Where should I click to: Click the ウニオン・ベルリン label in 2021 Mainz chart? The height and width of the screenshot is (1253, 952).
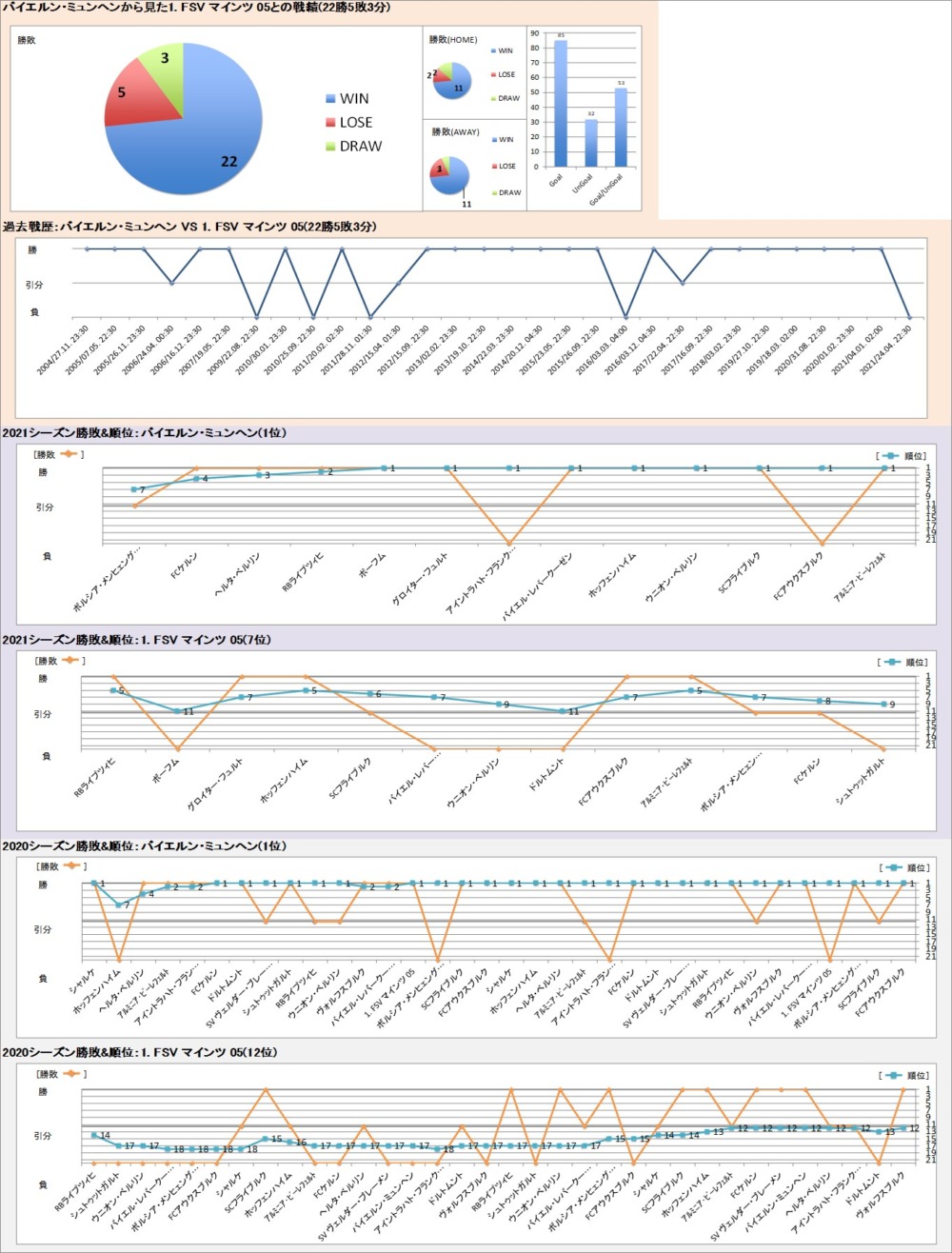point(473,781)
